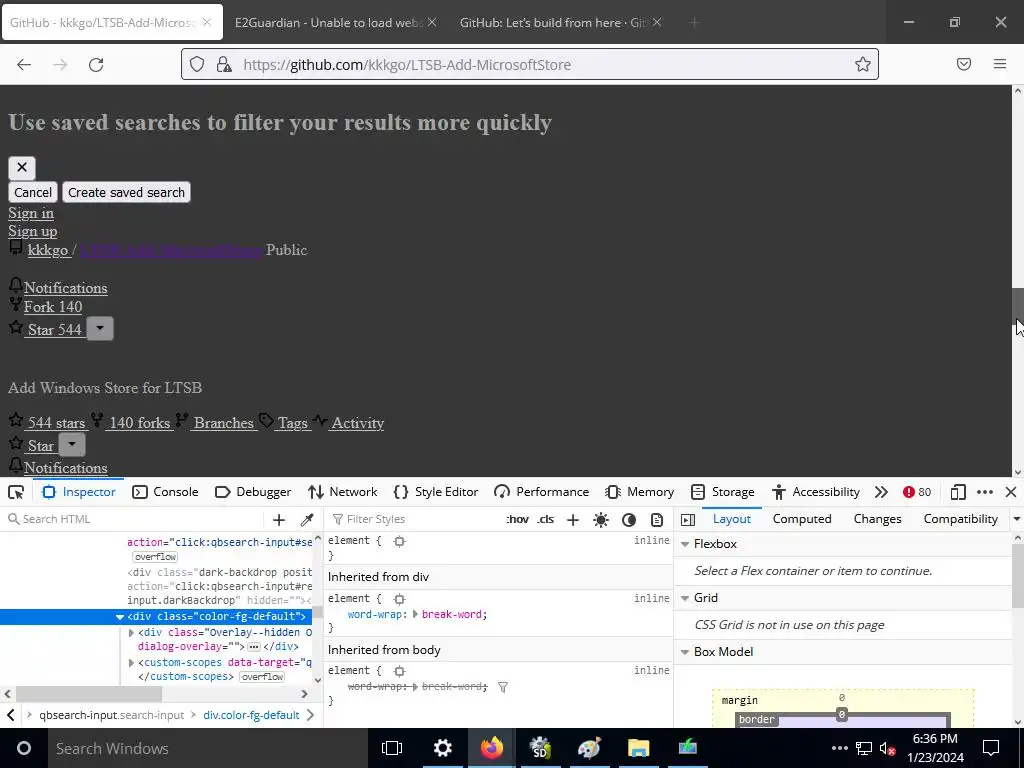Open Firefox application menu
Image resolution: width=1024 pixels, height=768 pixels.
click(x=1000, y=64)
